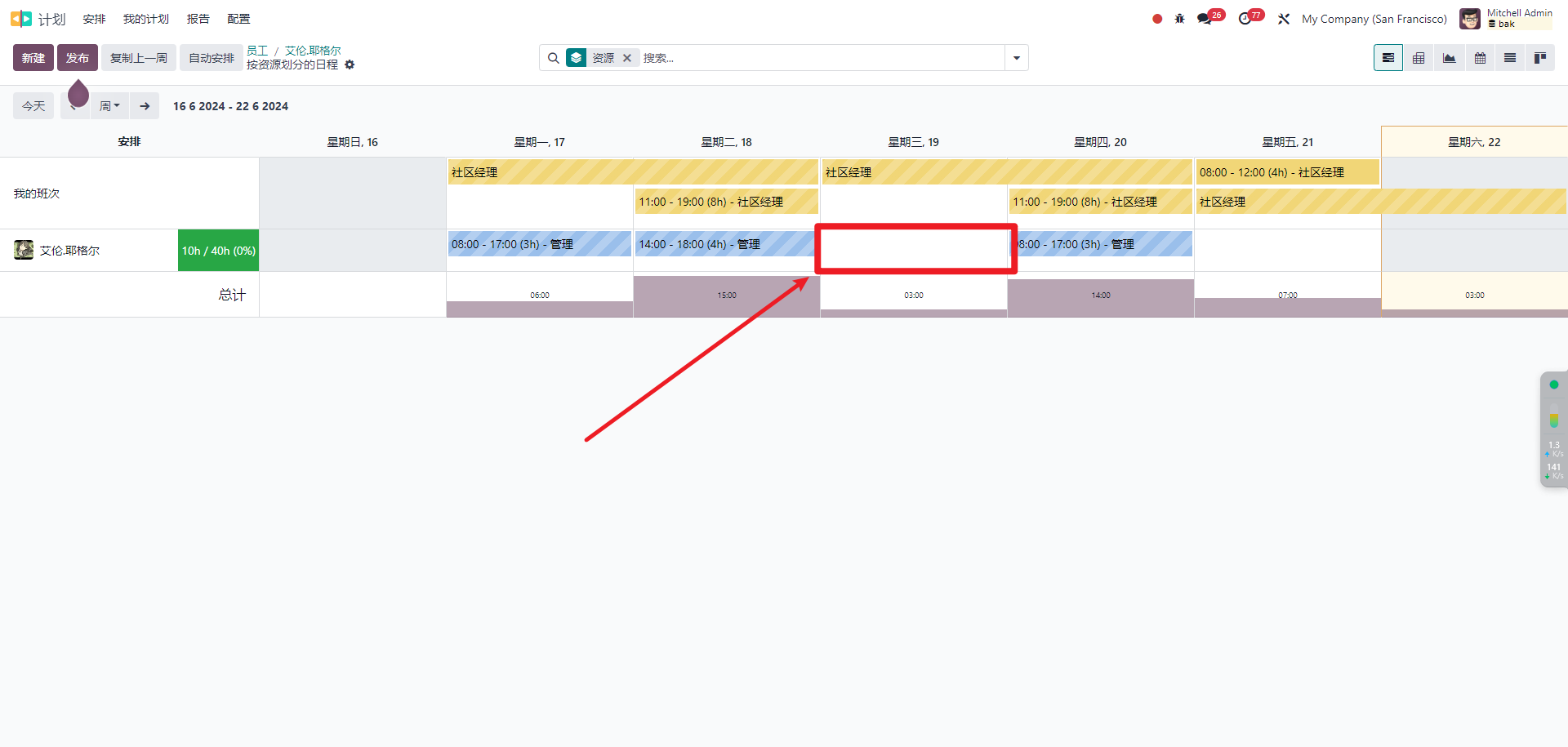Open the debug bug icon menu
This screenshot has height=747, width=1568.
click(1179, 19)
